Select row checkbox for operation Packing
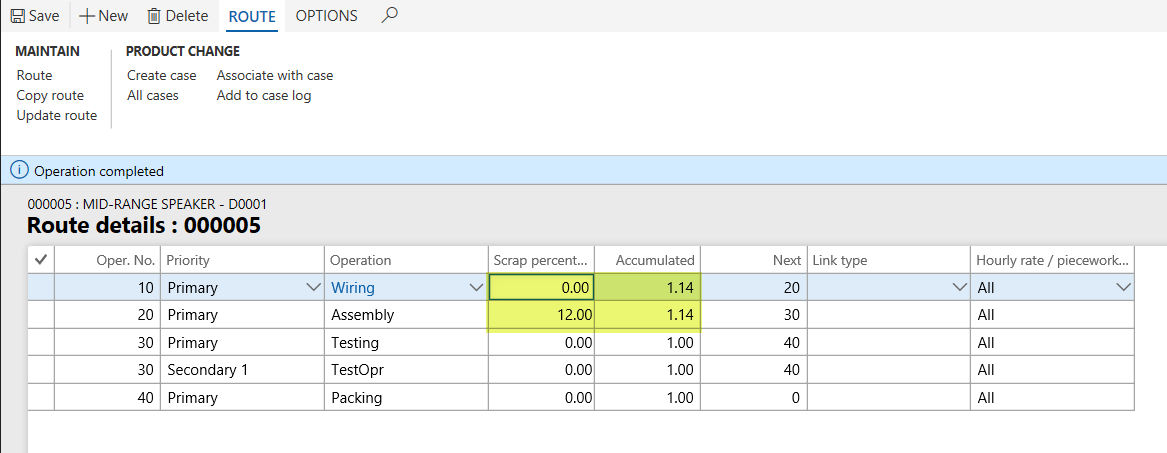 click(41, 397)
